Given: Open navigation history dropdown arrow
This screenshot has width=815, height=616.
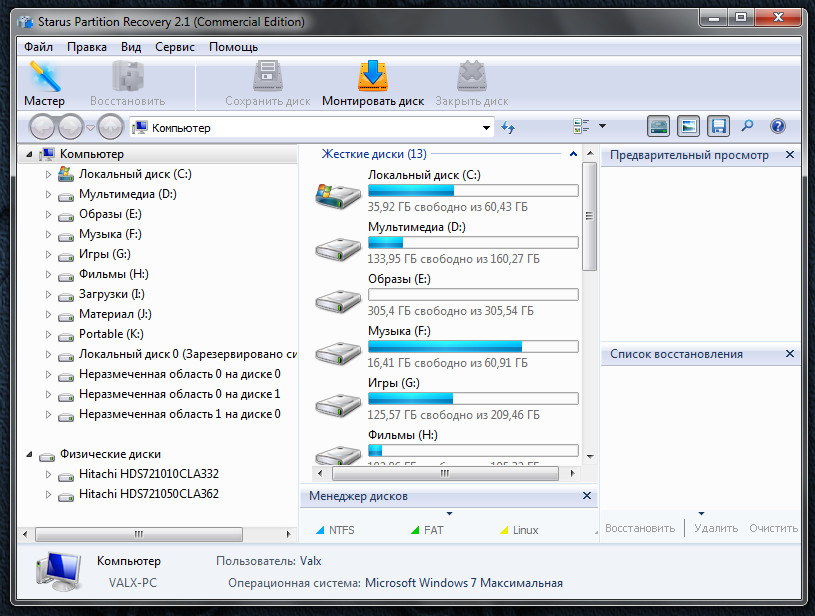Looking at the screenshot, I should [x=90, y=127].
